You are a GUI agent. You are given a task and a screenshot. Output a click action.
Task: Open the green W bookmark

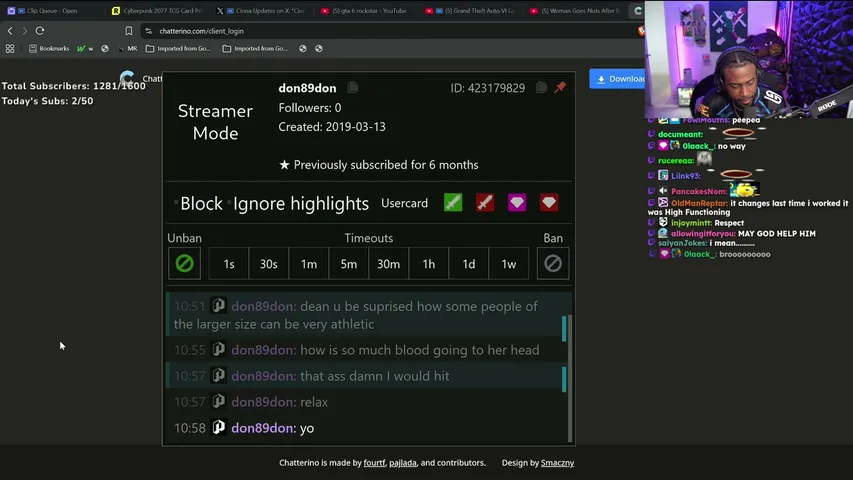84,48
